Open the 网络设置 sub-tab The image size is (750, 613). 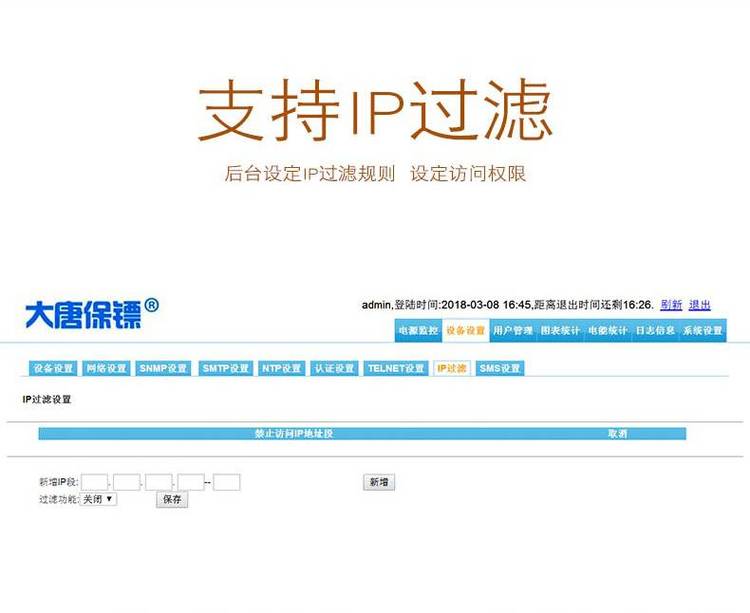pyautogui.click(x=106, y=368)
